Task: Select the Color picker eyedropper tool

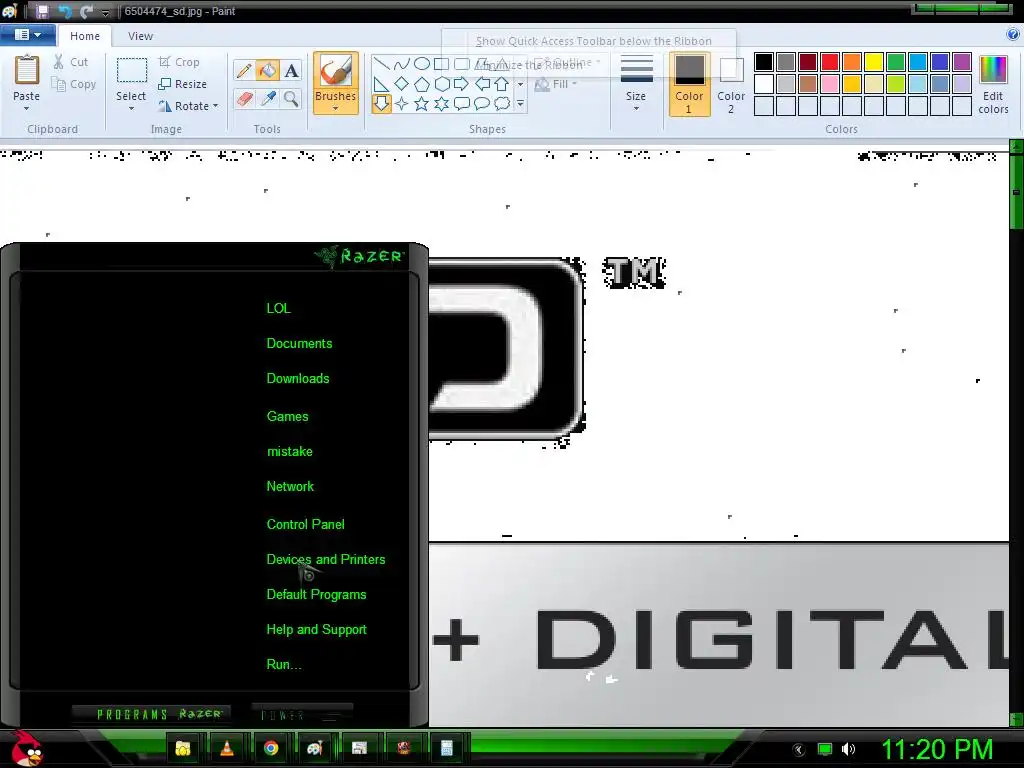Action: coord(268,99)
